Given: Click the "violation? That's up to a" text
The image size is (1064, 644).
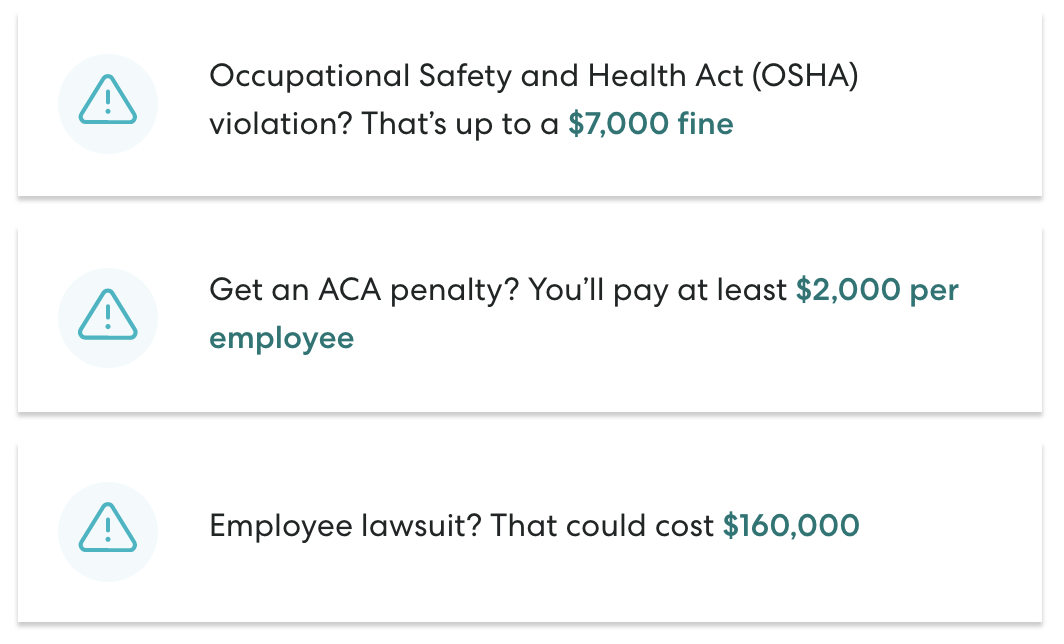Looking at the screenshot, I should click(x=384, y=124).
